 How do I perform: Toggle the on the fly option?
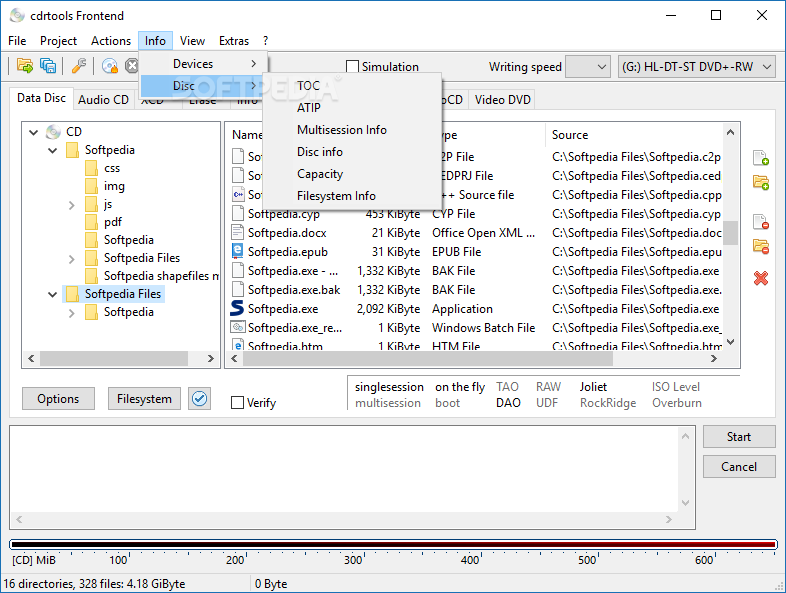point(460,387)
